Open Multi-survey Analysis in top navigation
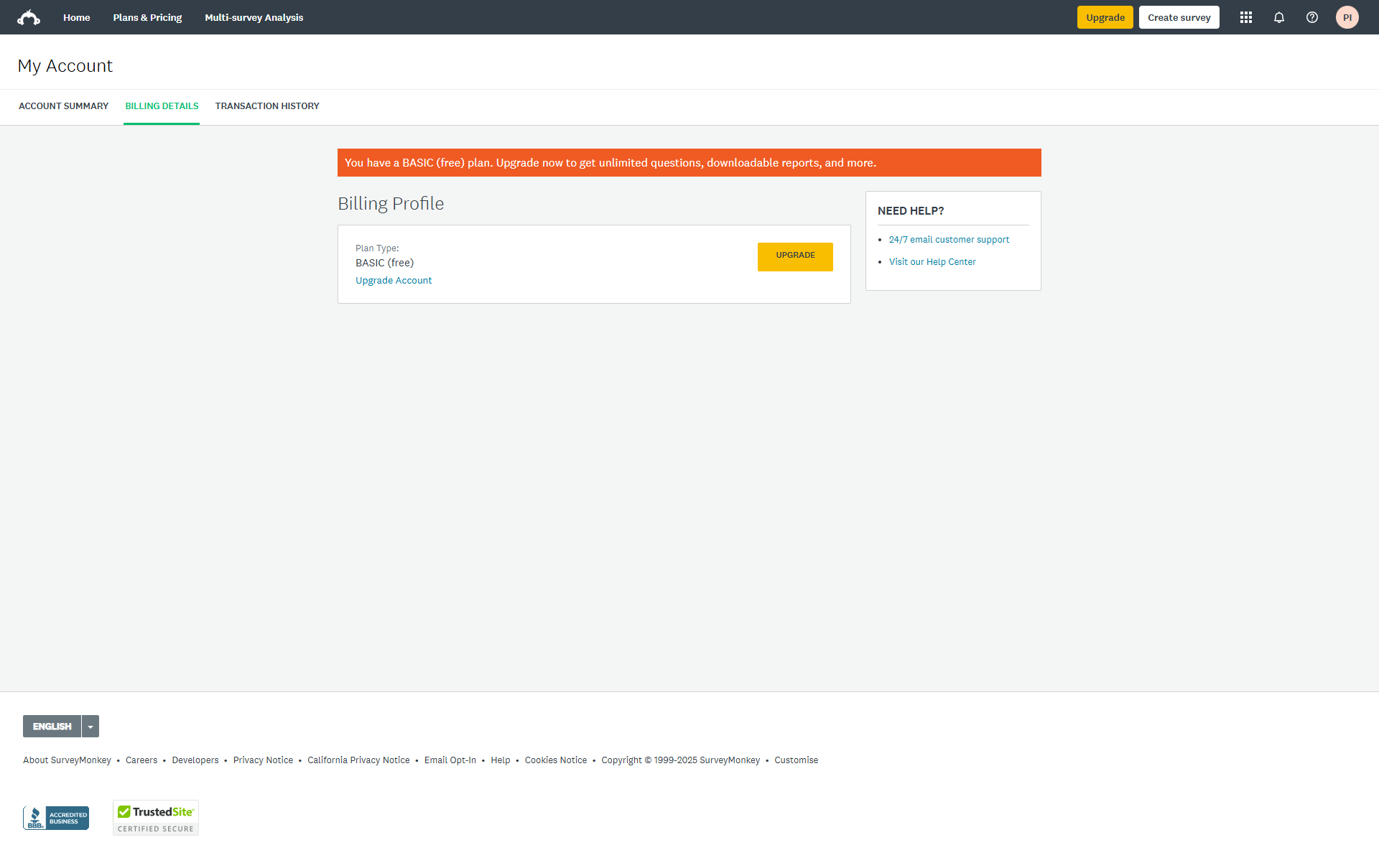The width and height of the screenshot is (1379, 868). click(254, 17)
